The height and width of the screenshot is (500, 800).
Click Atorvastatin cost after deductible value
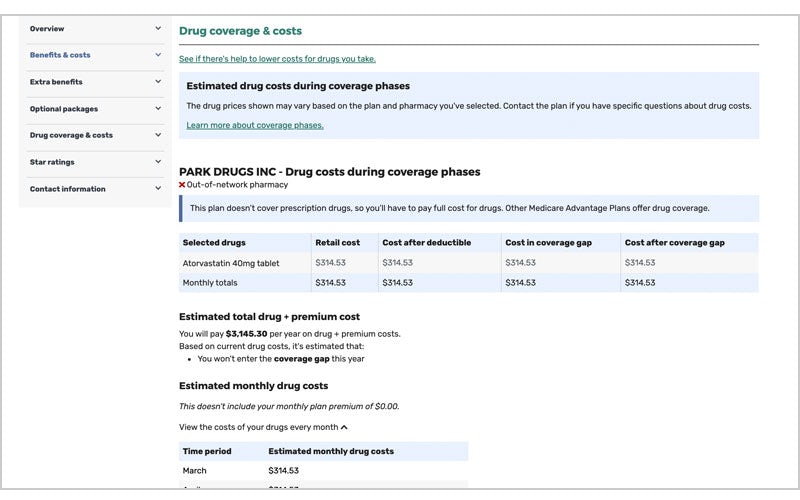(397, 263)
